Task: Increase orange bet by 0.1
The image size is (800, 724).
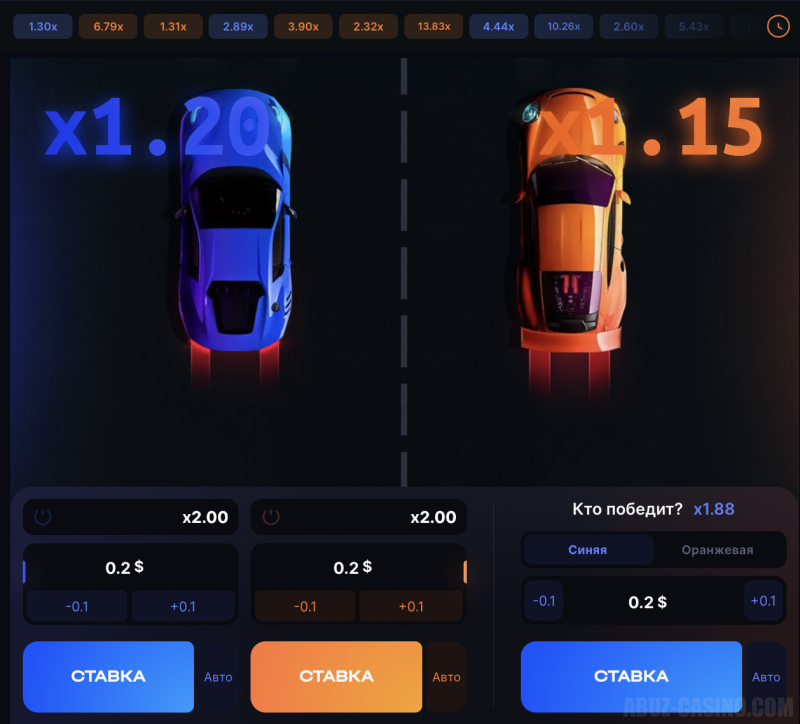Action: [411, 606]
